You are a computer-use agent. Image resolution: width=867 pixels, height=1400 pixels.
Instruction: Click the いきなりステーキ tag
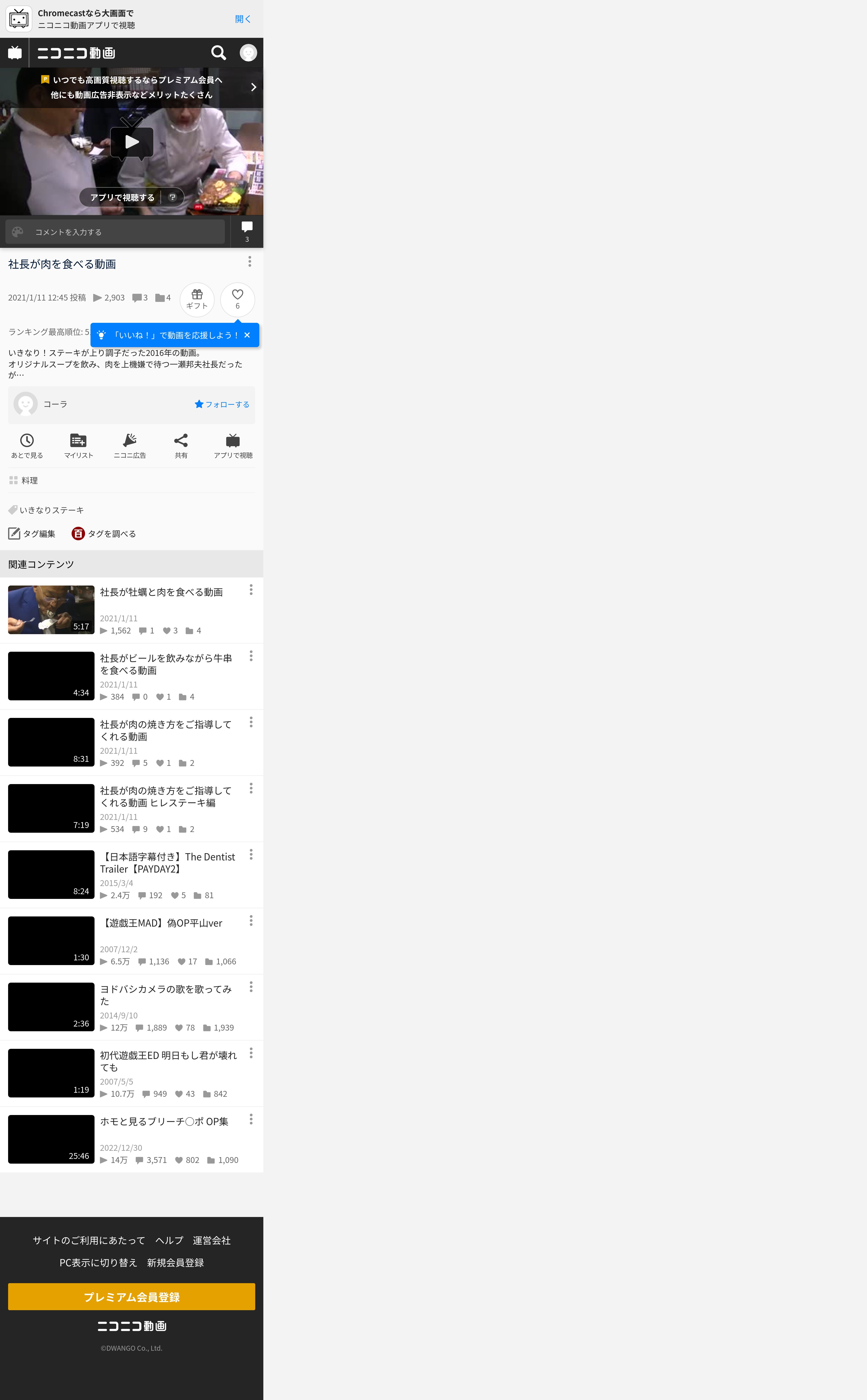(x=51, y=510)
